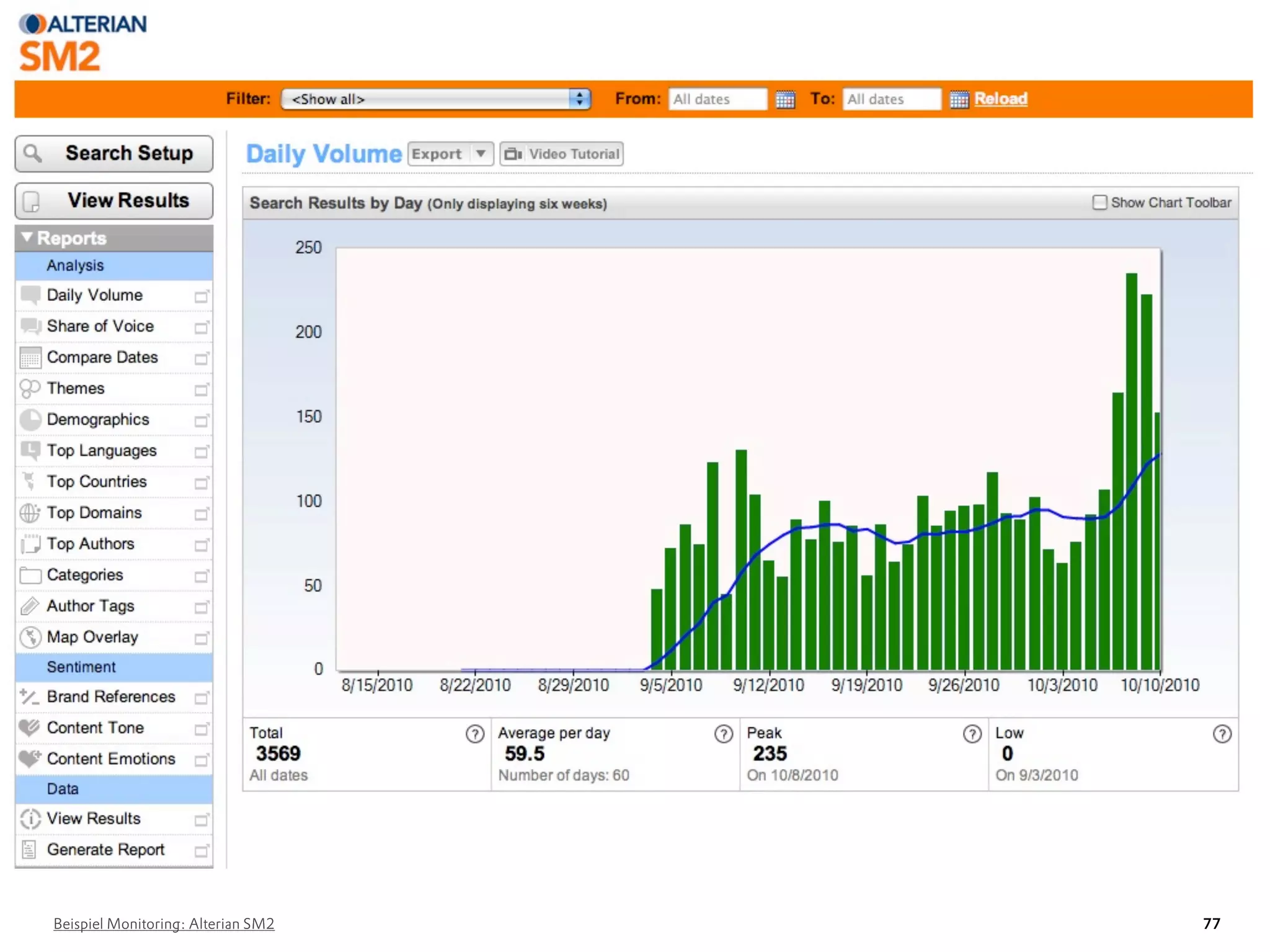Collapse the Reports section triangle

(27, 238)
